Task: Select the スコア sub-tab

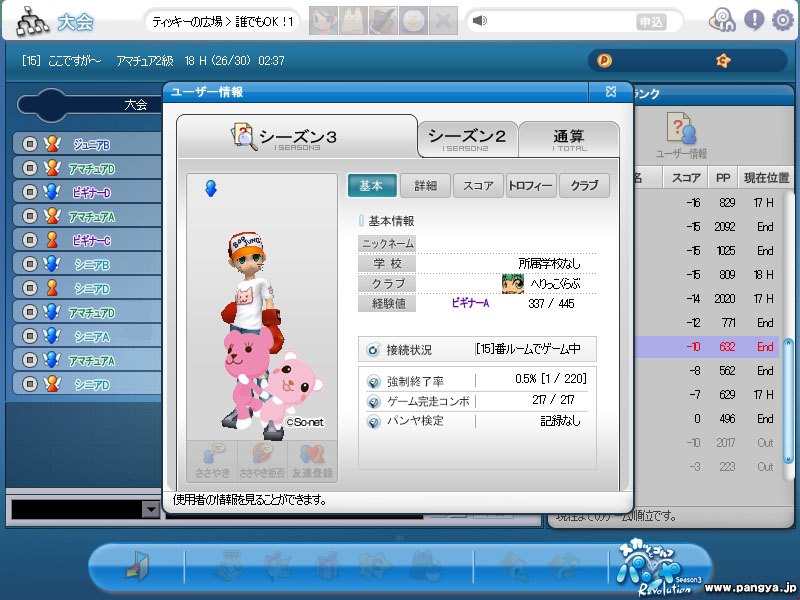Action: [x=478, y=186]
